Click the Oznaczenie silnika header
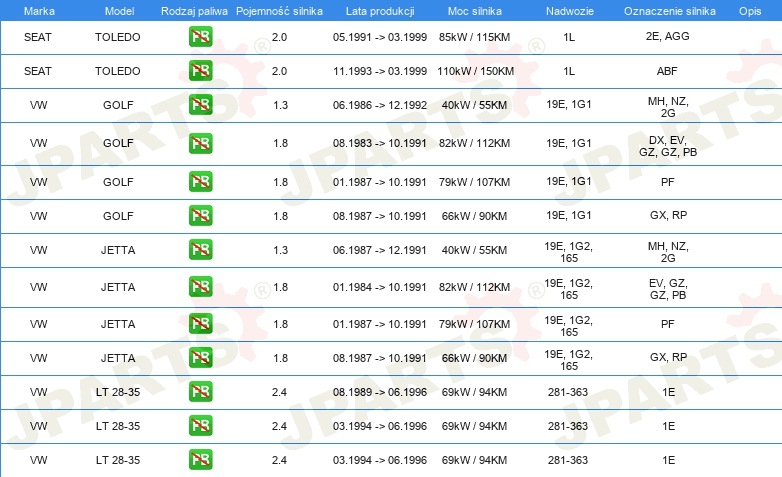Viewport: 782px width, 477px height. [x=669, y=11]
